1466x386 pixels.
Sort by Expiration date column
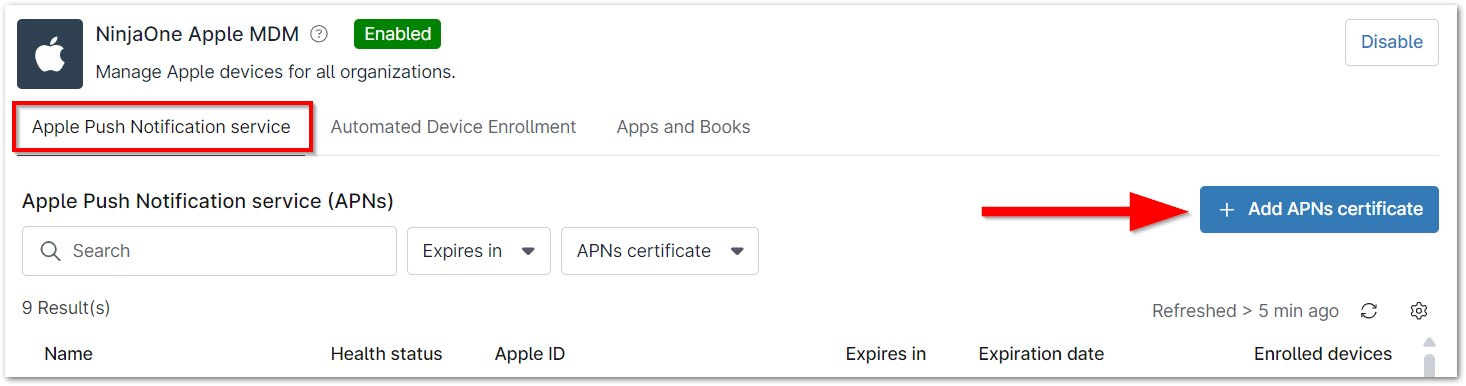tap(1041, 354)
